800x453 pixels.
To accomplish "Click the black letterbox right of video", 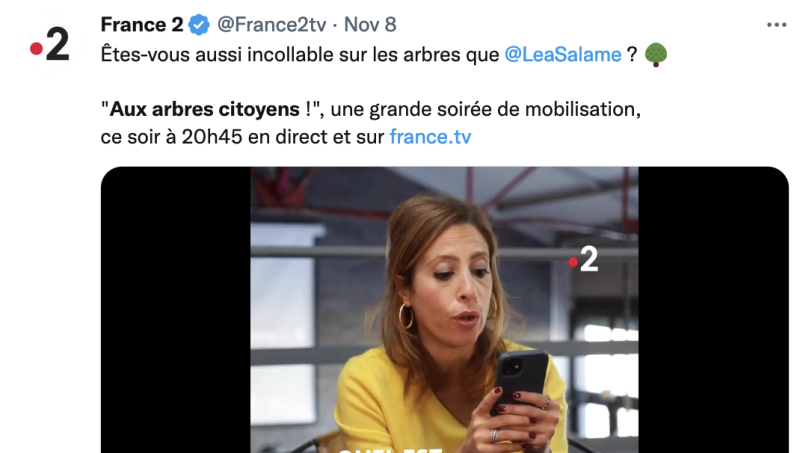I will (713, 310).
